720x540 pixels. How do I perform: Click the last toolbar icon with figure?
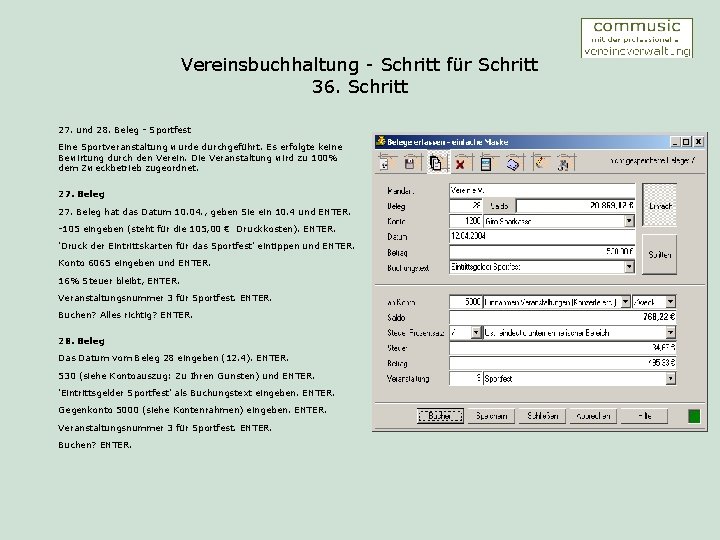point(564,163)
